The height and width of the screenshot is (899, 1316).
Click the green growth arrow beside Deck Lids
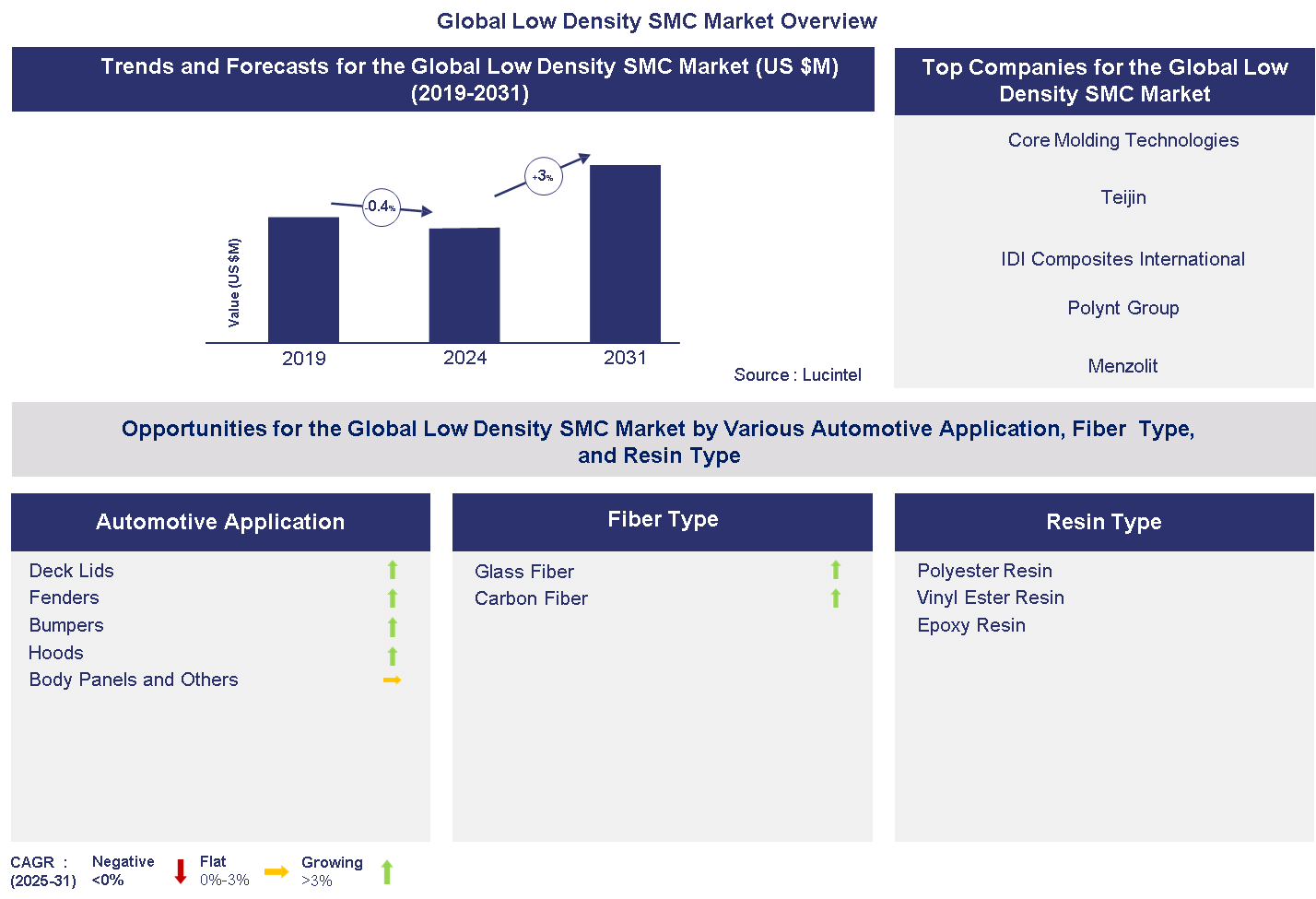coord(393,570)
